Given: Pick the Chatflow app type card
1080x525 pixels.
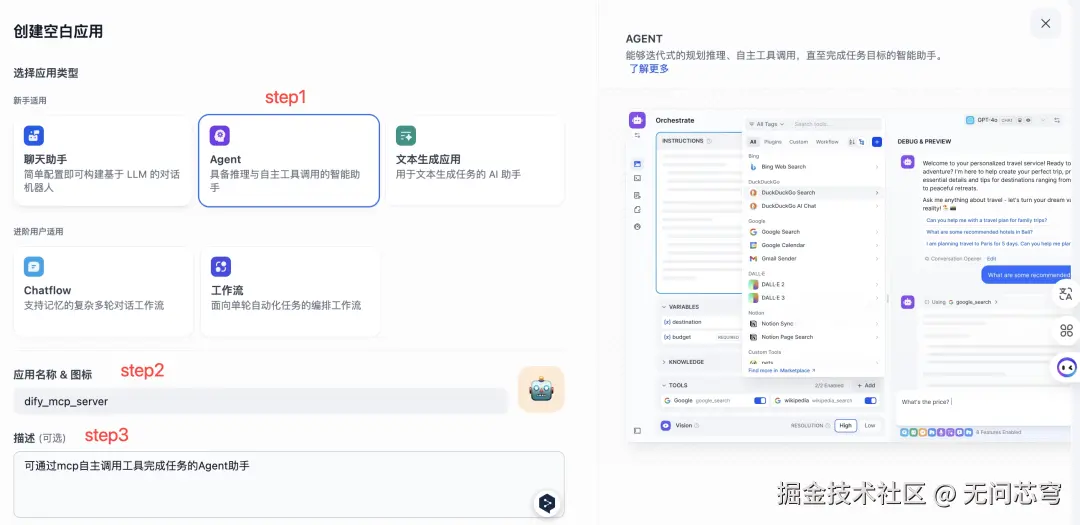Looking at the screenshot, I should pyautogui.click(x=103, y=291).
